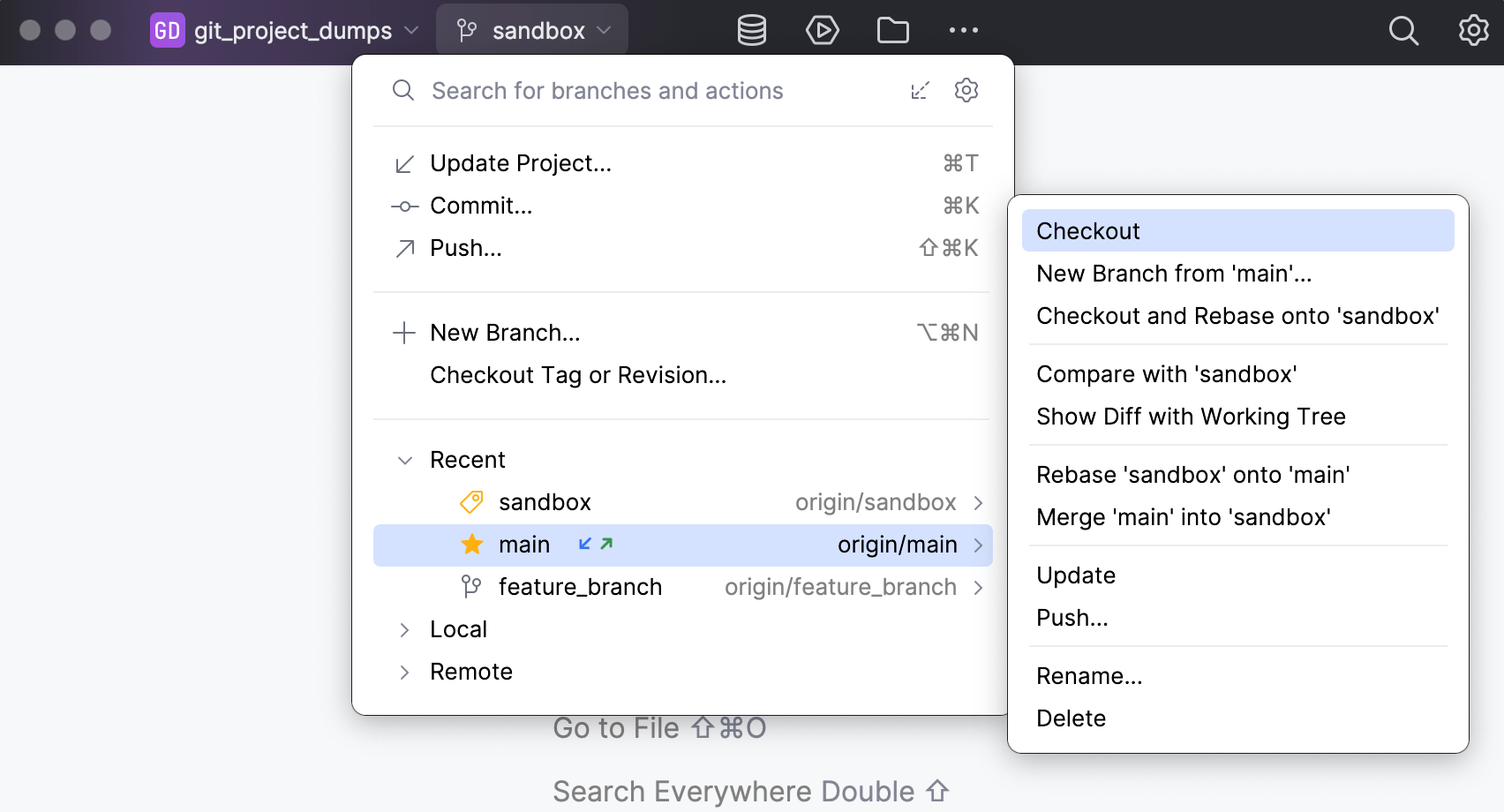Click the More Actions ellipsis icon

coord(963,30)
